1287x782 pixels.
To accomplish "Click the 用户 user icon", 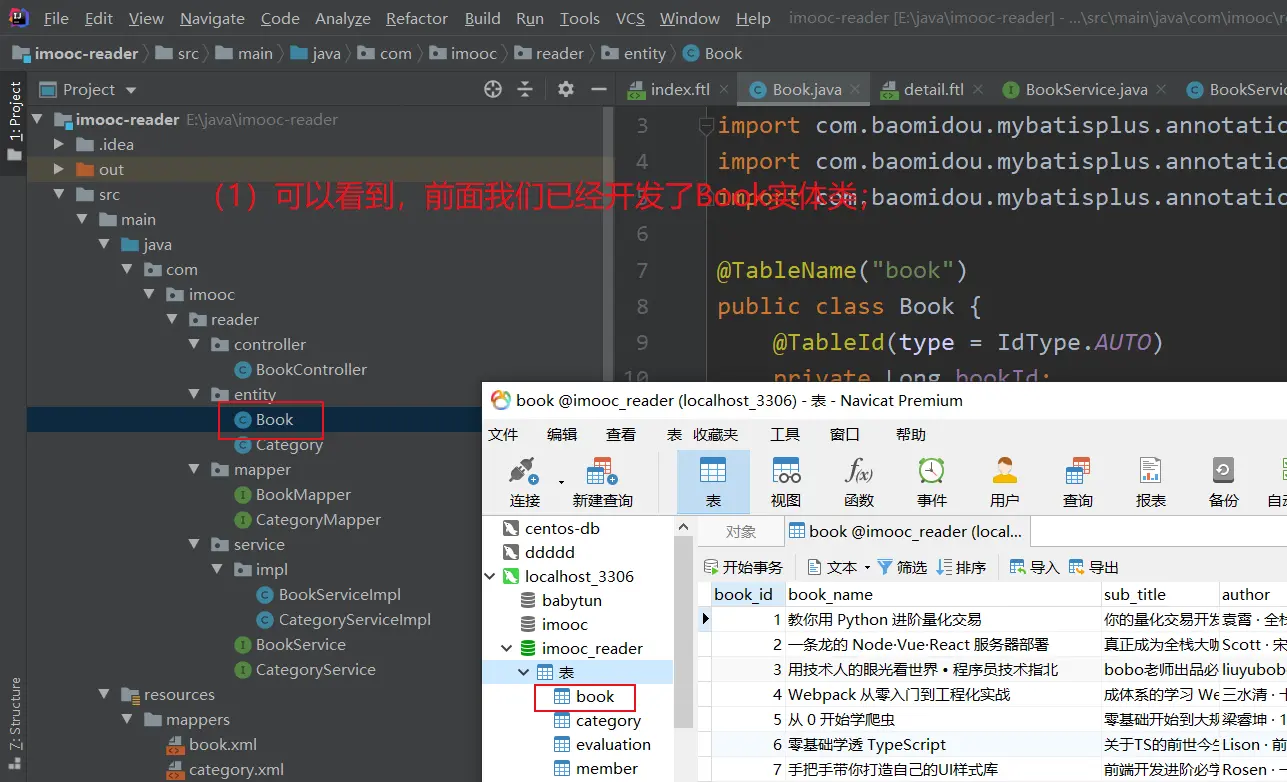I will pyautogui.click(x=1004, y=471).
